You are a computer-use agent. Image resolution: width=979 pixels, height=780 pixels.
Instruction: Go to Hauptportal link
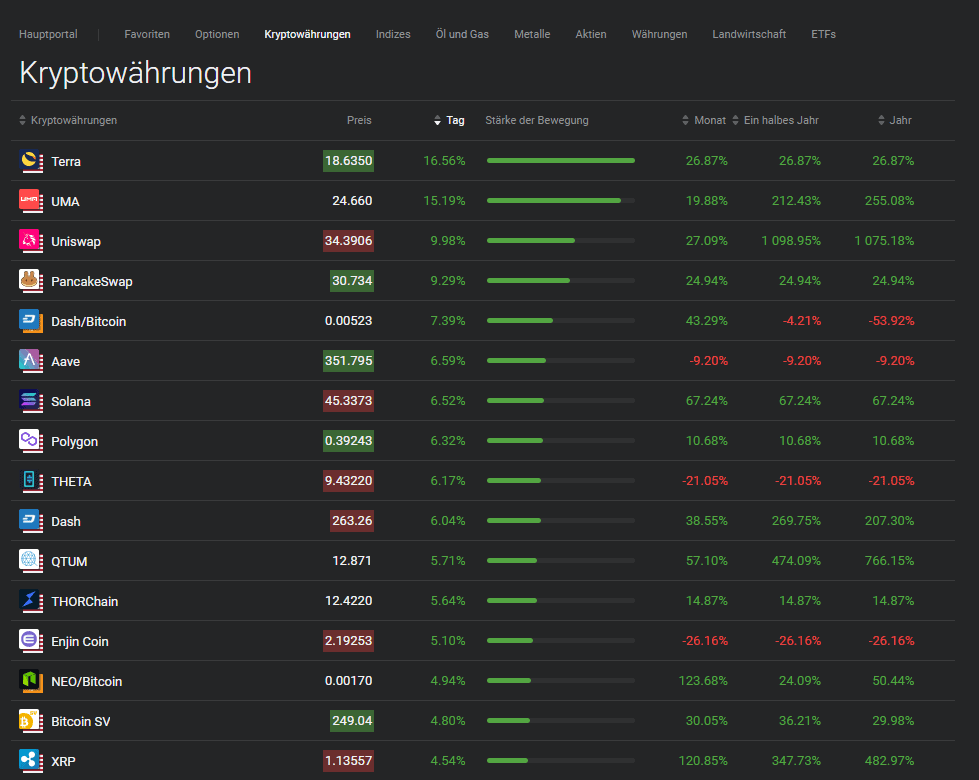pyautogui.click(x=48, y=34)
